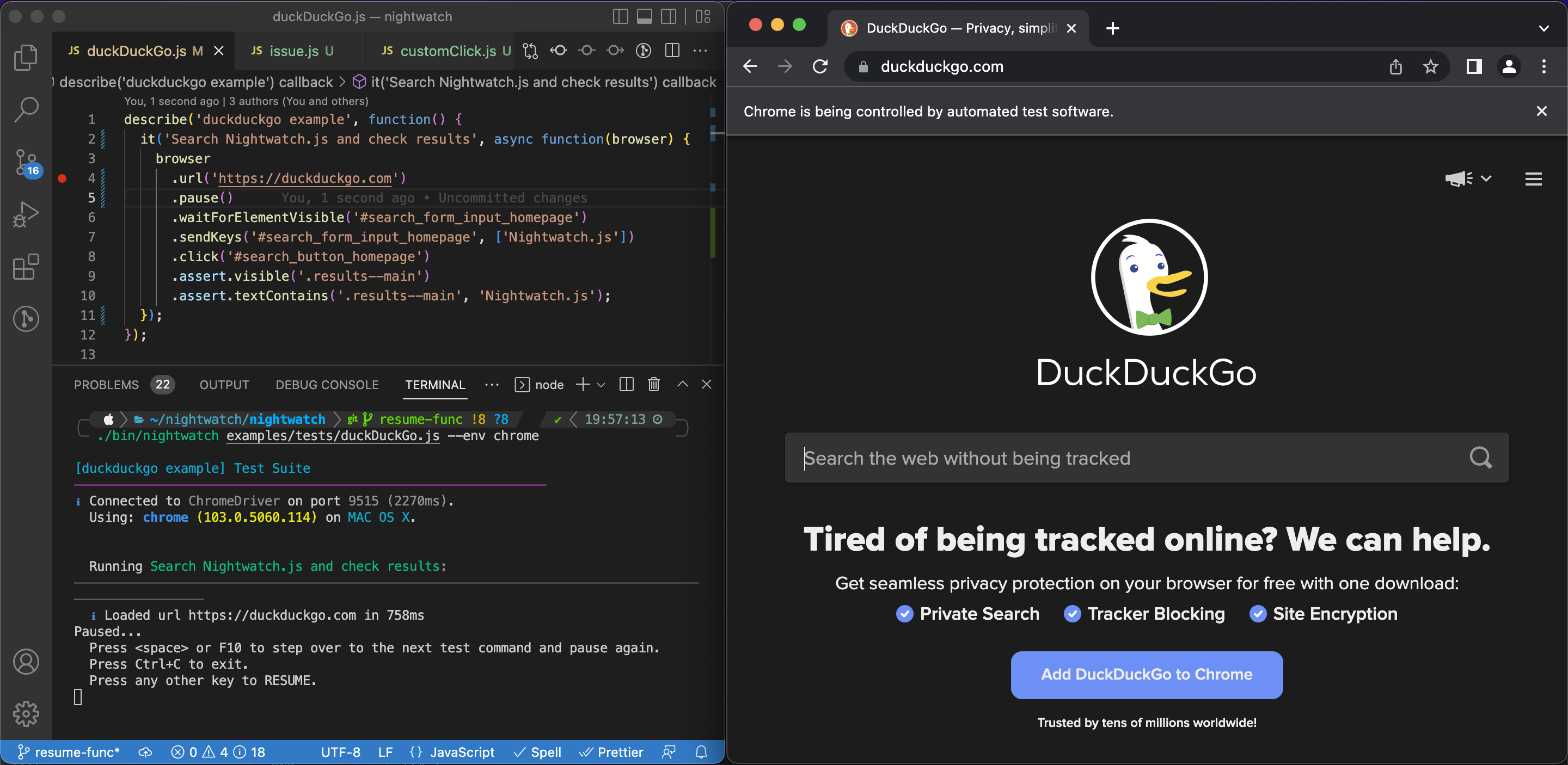Create a new terminal with plus icon

[x=583, y=384]
